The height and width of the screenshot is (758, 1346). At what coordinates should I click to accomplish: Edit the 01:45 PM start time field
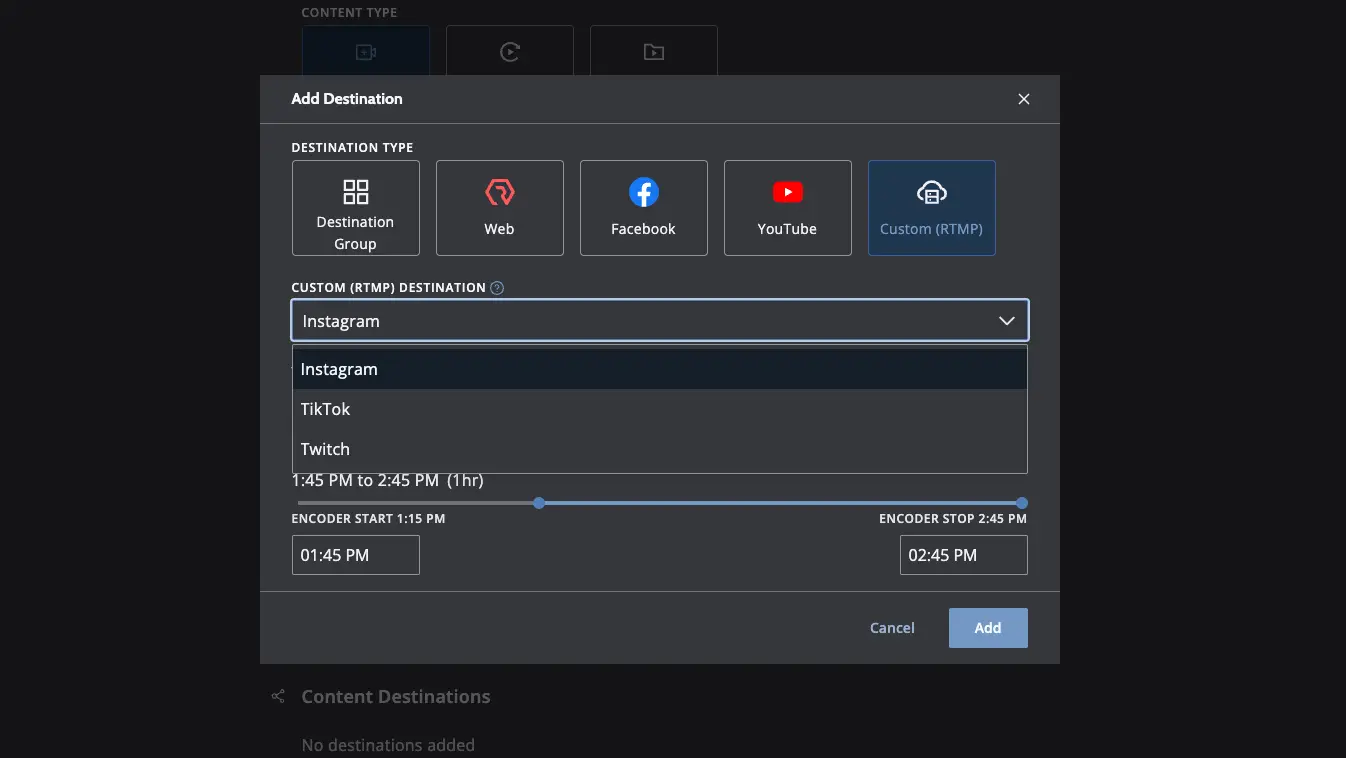point(356,555)
